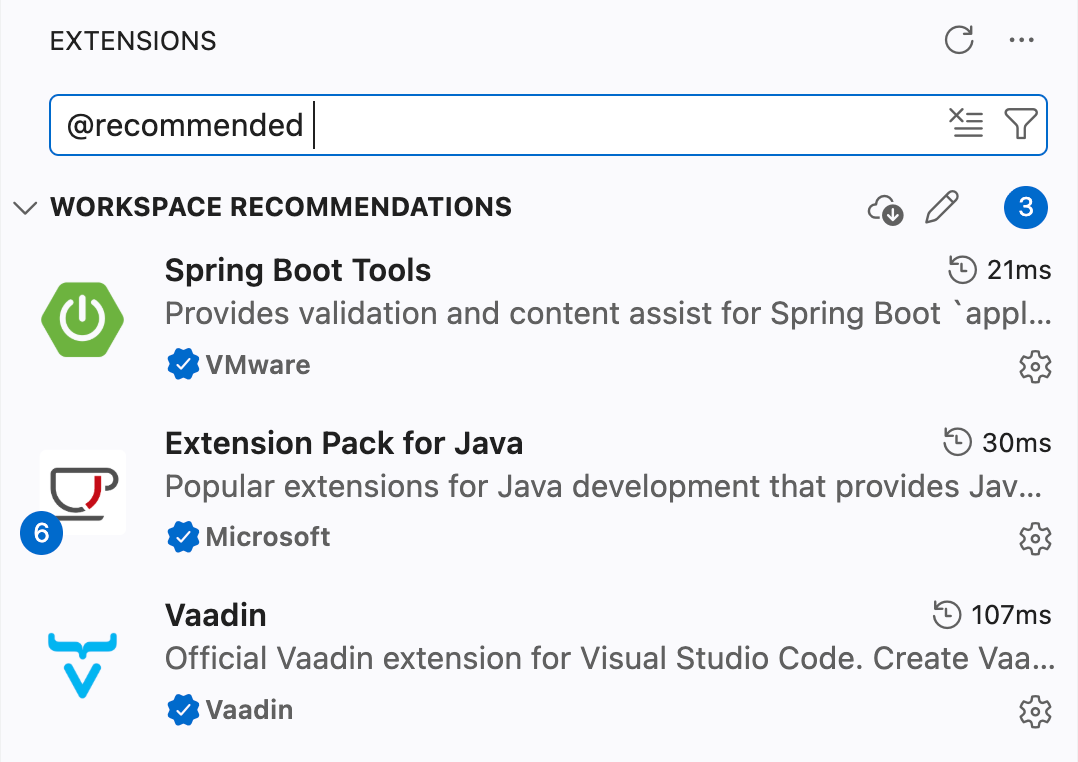Install all workspace recommended extensions cloud icon
The image size is (1078, 762).
(886, 208)
